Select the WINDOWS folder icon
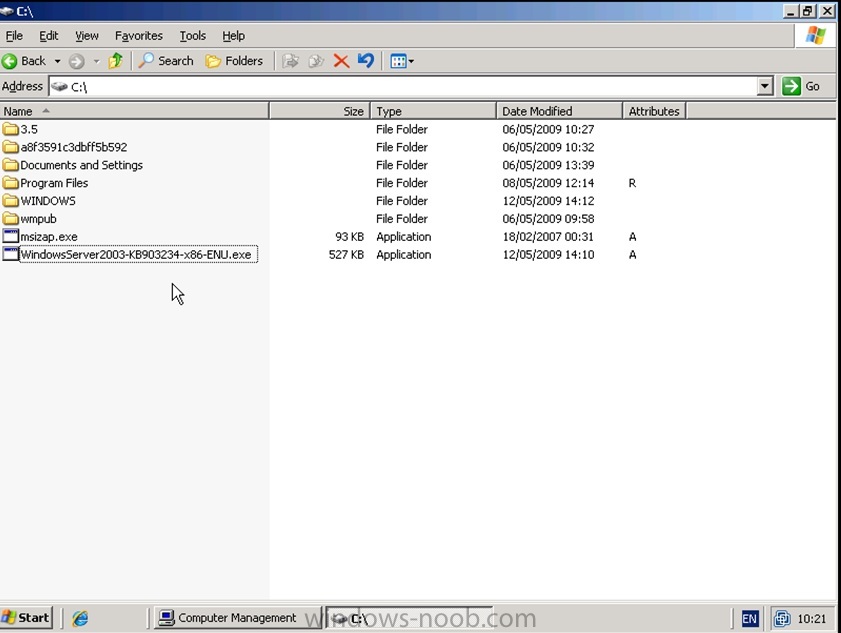841x633 pixels. [10, 201]
